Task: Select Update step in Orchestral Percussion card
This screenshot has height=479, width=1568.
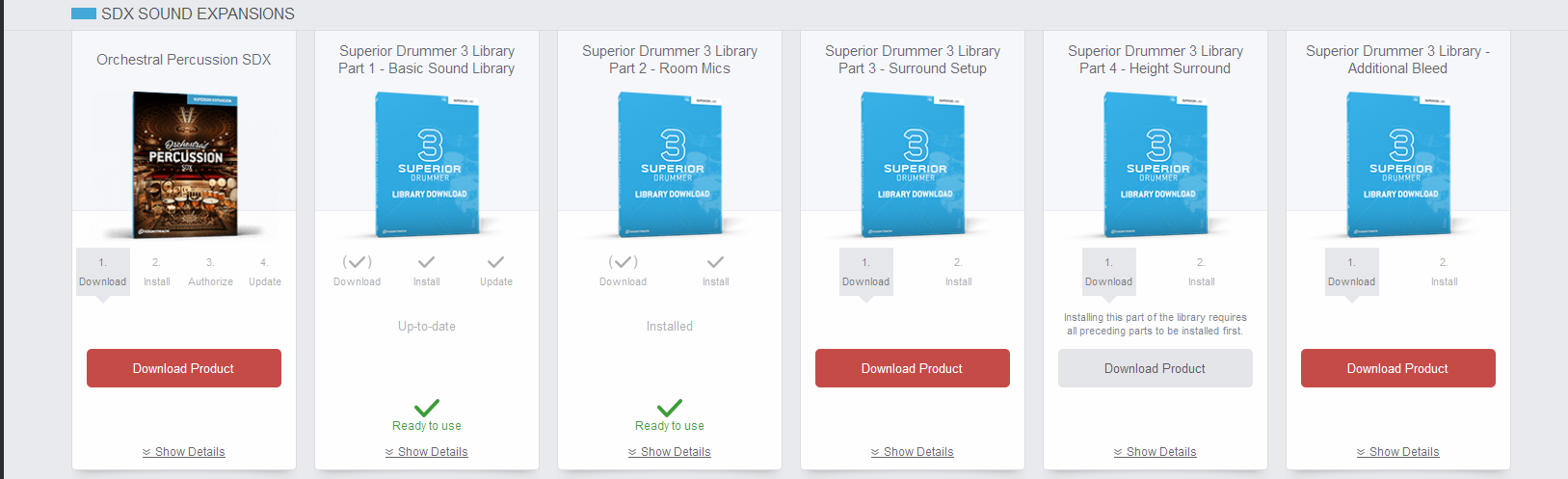Action: [x=265, y=272]
